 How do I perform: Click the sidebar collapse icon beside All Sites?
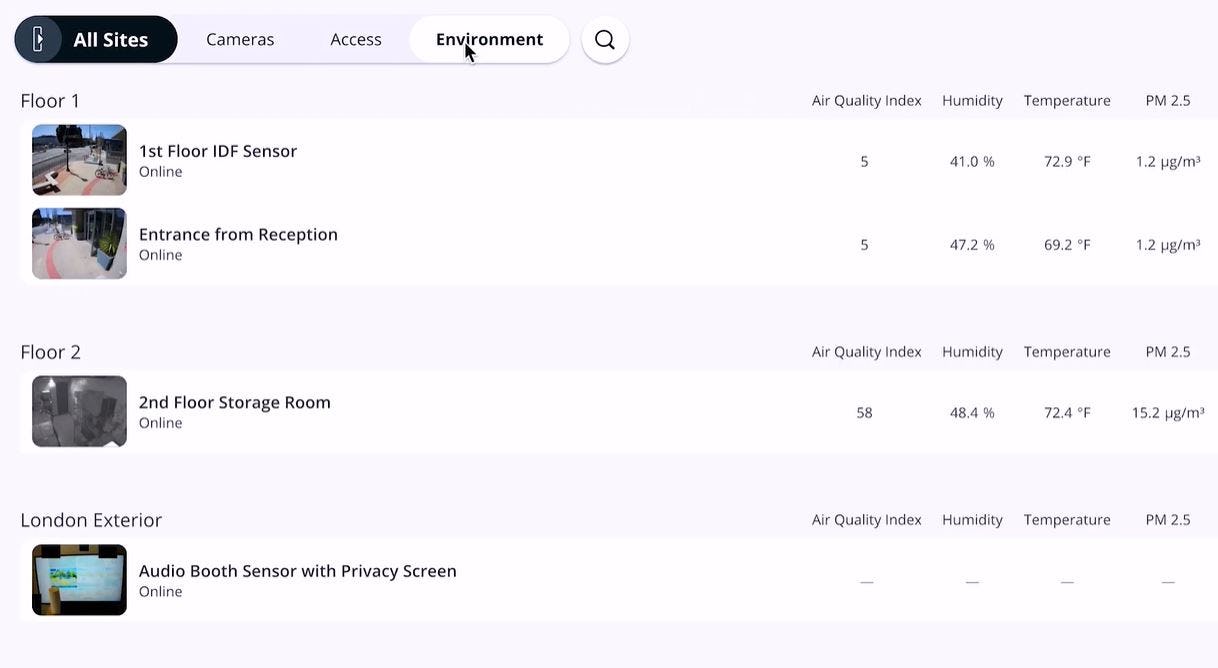pos(39,38)
